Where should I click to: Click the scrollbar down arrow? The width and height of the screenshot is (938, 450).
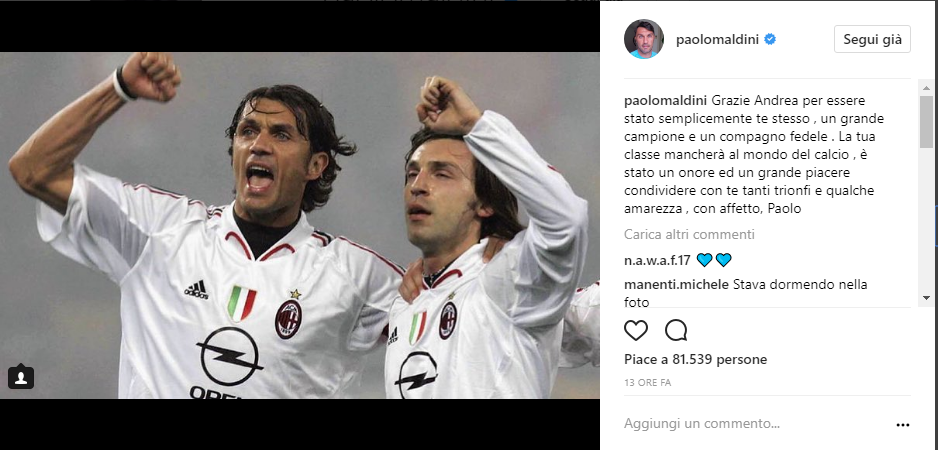click(x=926, y=297)
